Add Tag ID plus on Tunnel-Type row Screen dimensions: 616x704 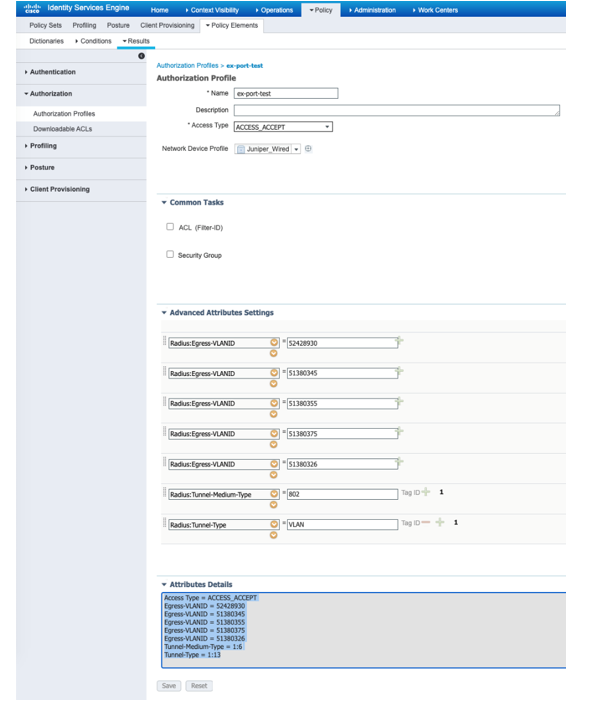tap(440, 522)
